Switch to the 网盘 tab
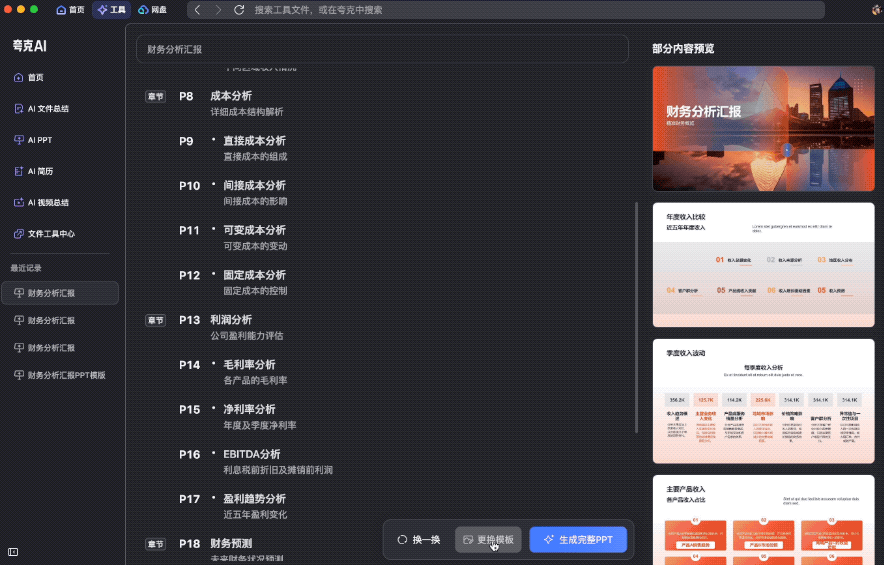 (x=152, y=9)
